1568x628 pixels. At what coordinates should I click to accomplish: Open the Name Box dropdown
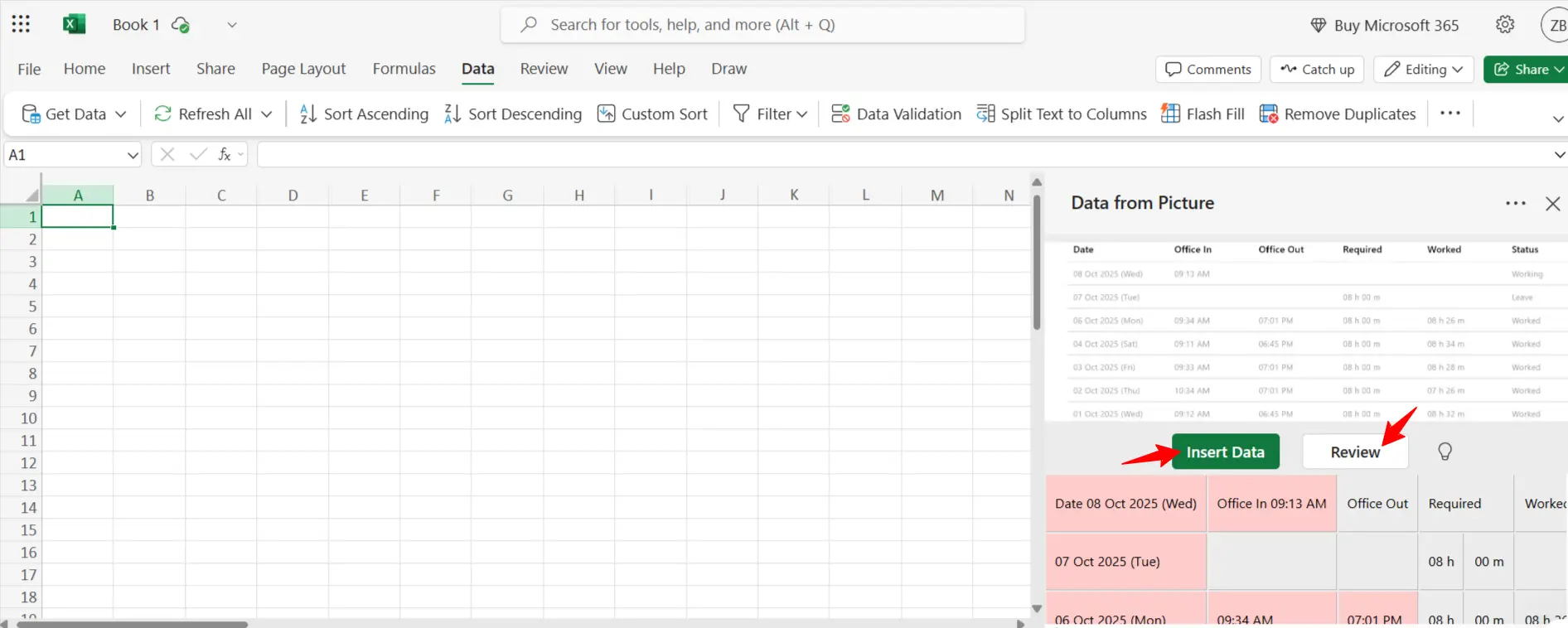133,155
